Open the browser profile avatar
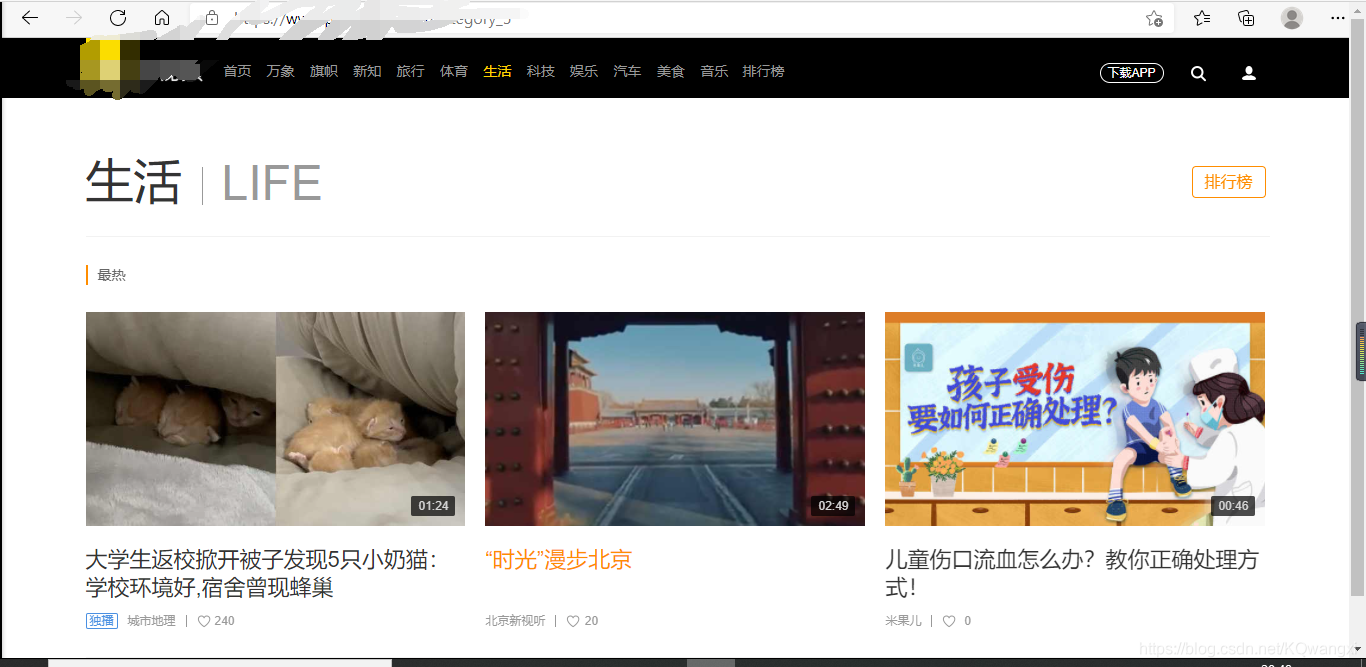The width and height of the screenshot is (1366, 667). (1292, 18)
